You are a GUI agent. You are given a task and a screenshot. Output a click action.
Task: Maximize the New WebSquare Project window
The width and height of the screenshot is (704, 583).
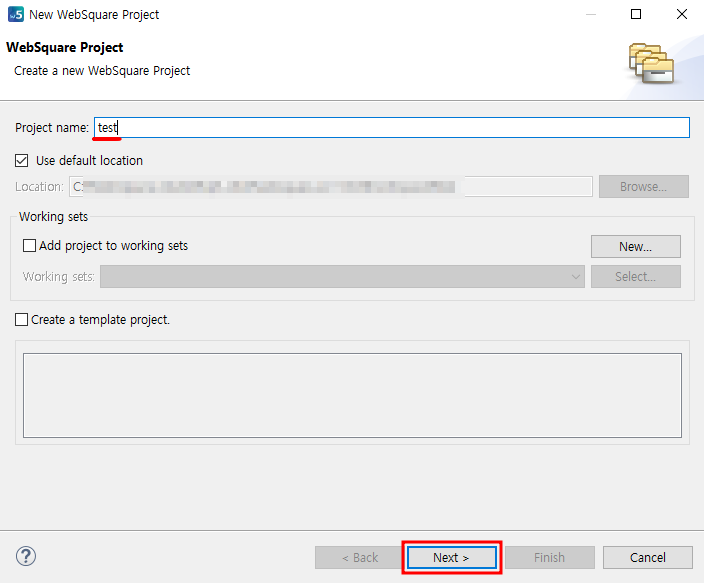pos(636,14)
